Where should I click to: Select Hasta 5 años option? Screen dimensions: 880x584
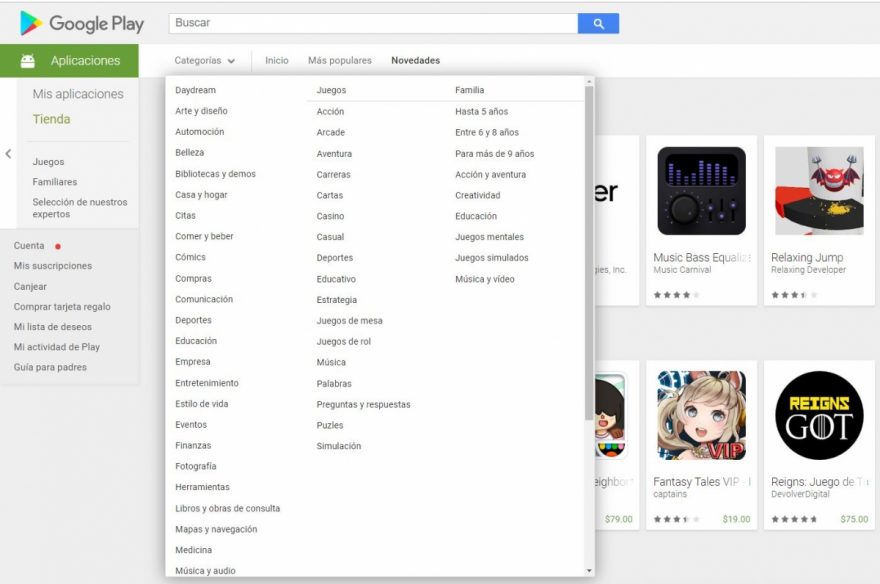(482, 112)
